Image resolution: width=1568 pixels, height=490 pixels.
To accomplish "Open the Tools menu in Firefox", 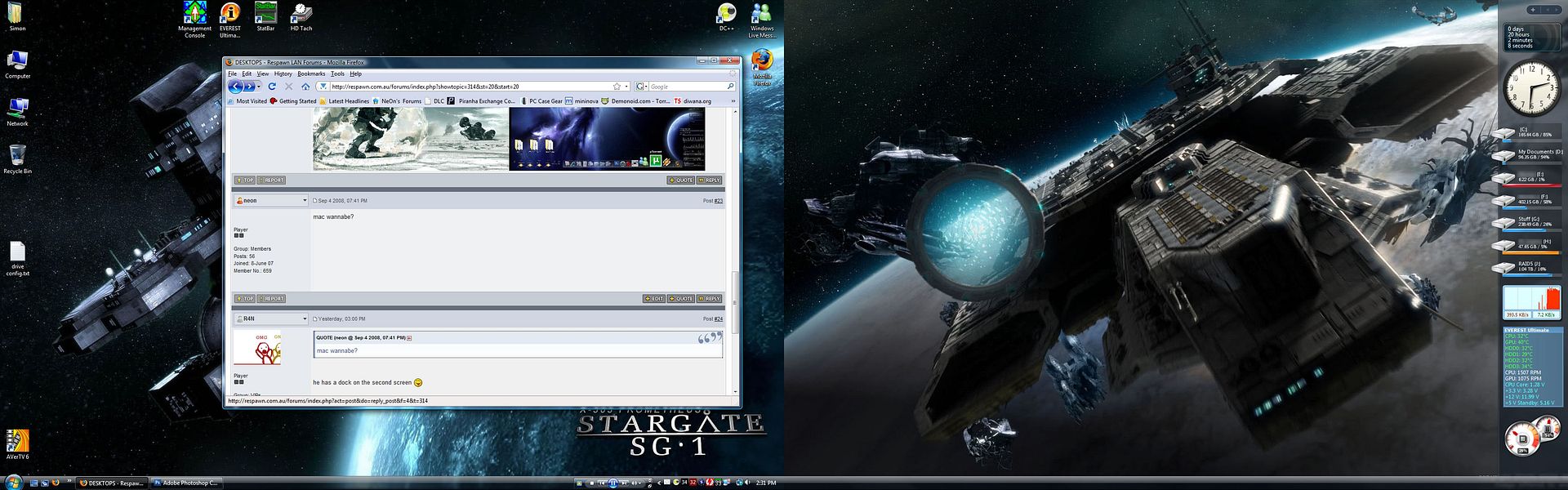I will pyautogui.click(x=337, y=73).
